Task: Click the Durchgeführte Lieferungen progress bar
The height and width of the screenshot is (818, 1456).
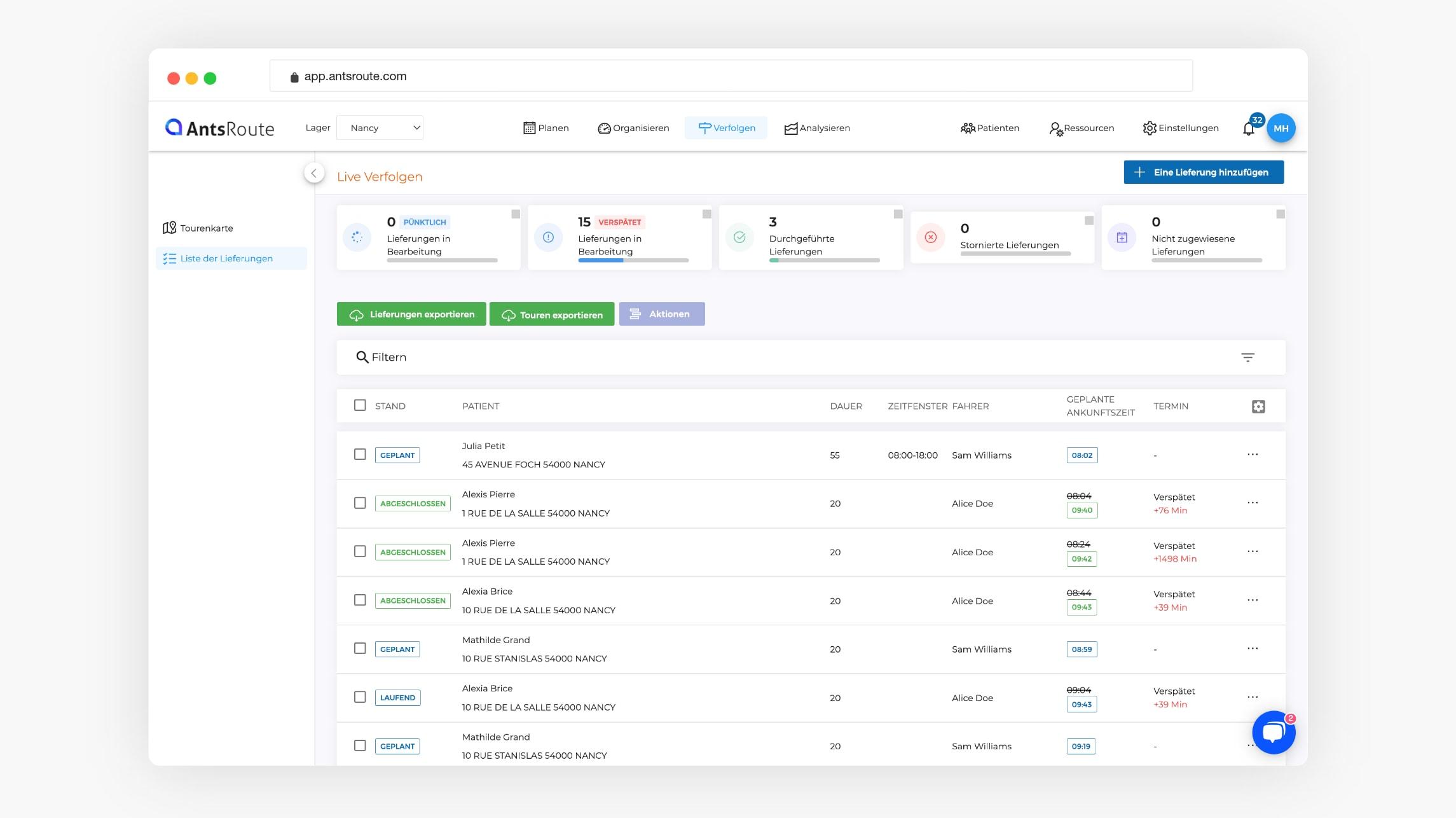Action: pyautogui.click(x=825, y=260)
